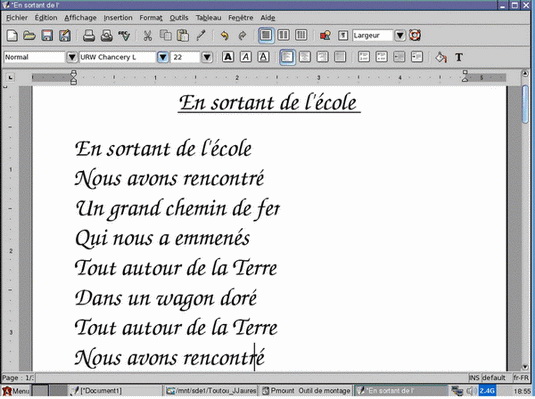This screenshot has width=535, height=399.
Task: Run the spell check tool
Action: (124, 35)
